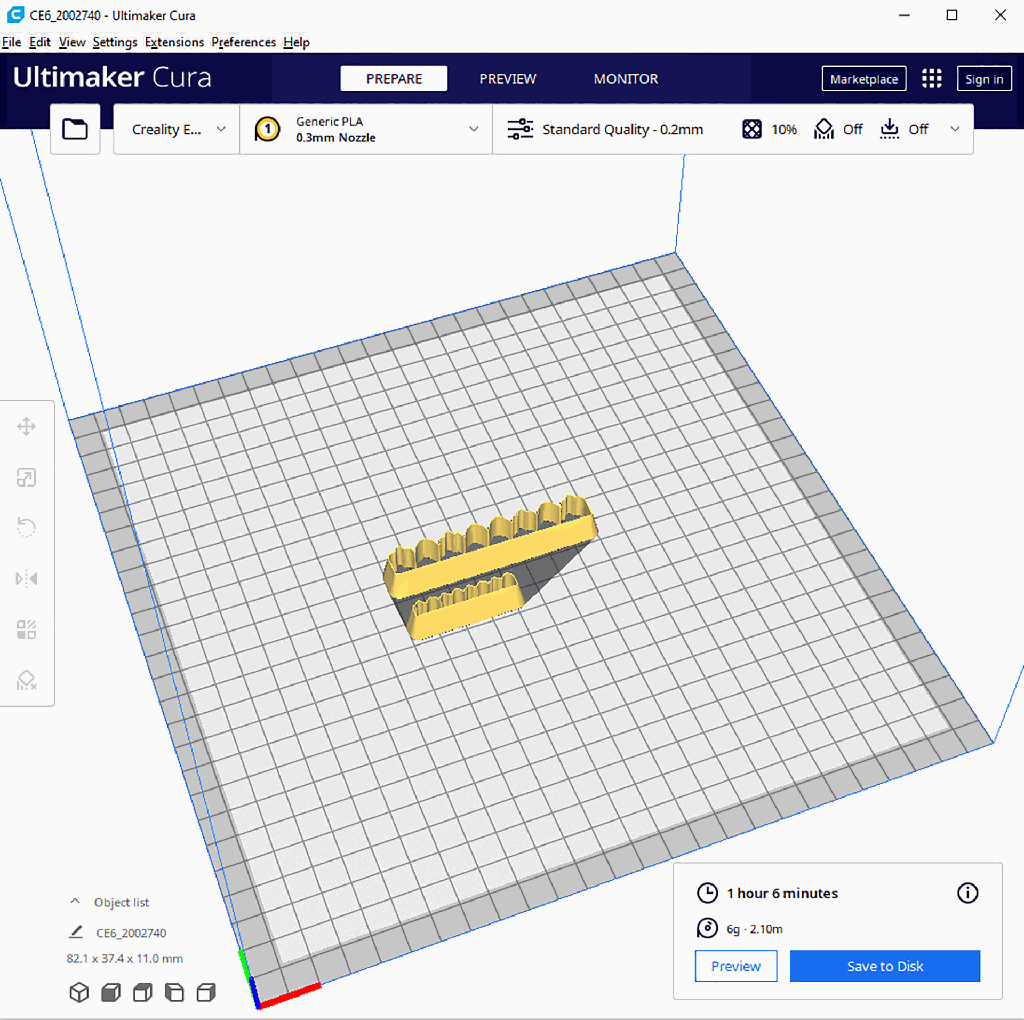Select the Scale tool in left toolbar
1024x1020 pixels.
pos(27,478)
